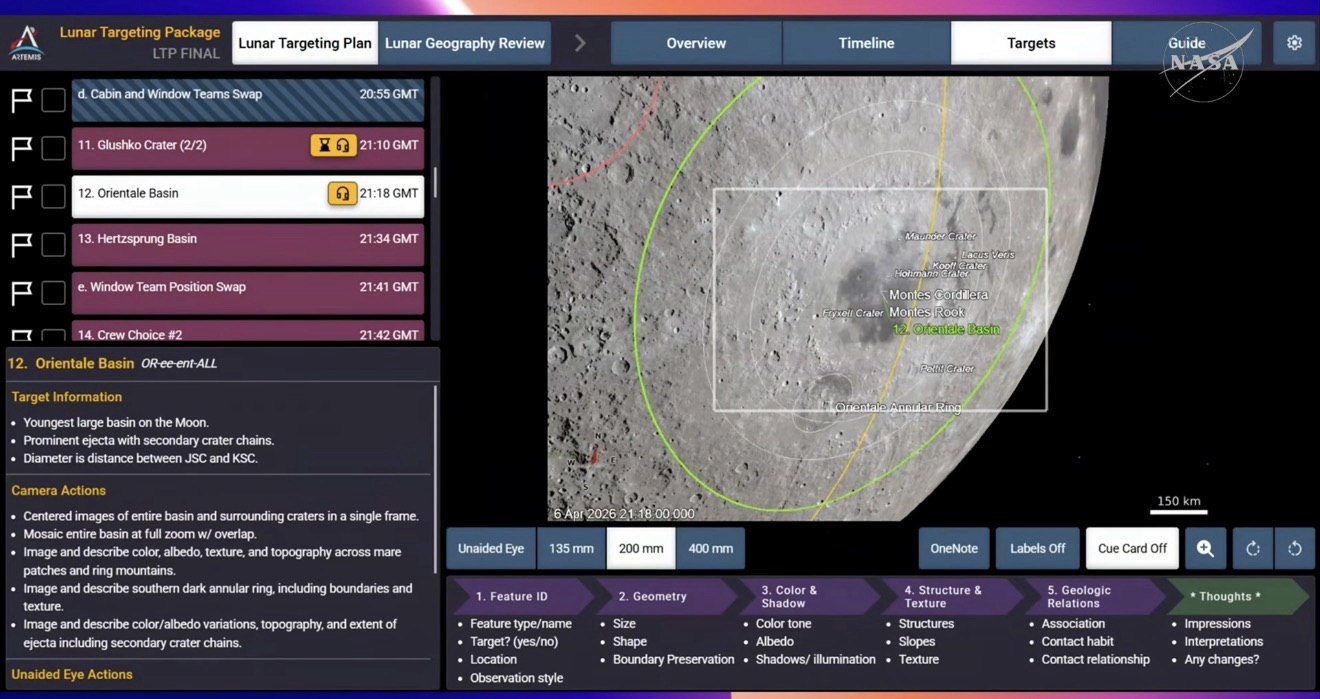
Task: Switch to the Timeline tab
Action: 866,43
